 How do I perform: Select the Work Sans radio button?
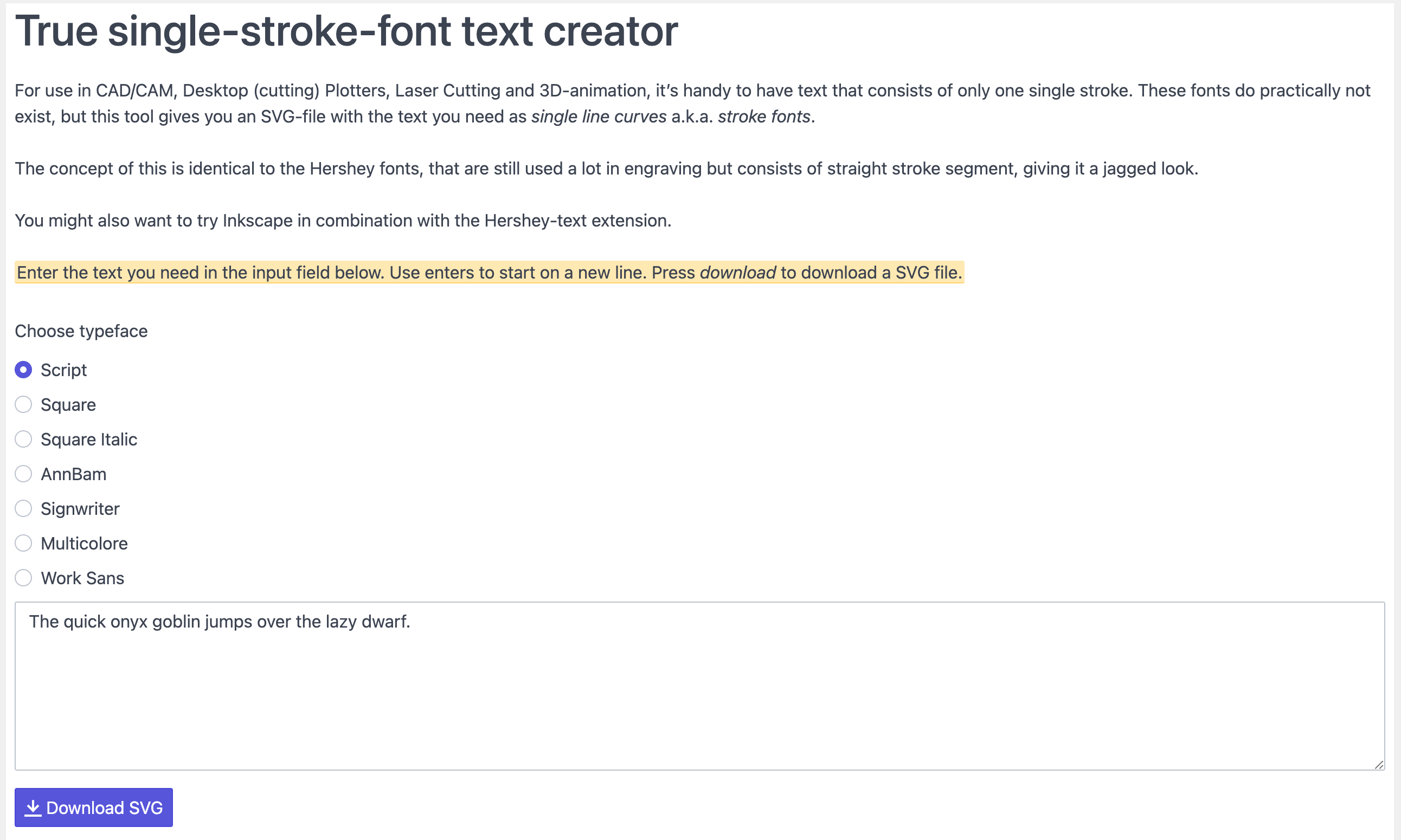(23, 578)
